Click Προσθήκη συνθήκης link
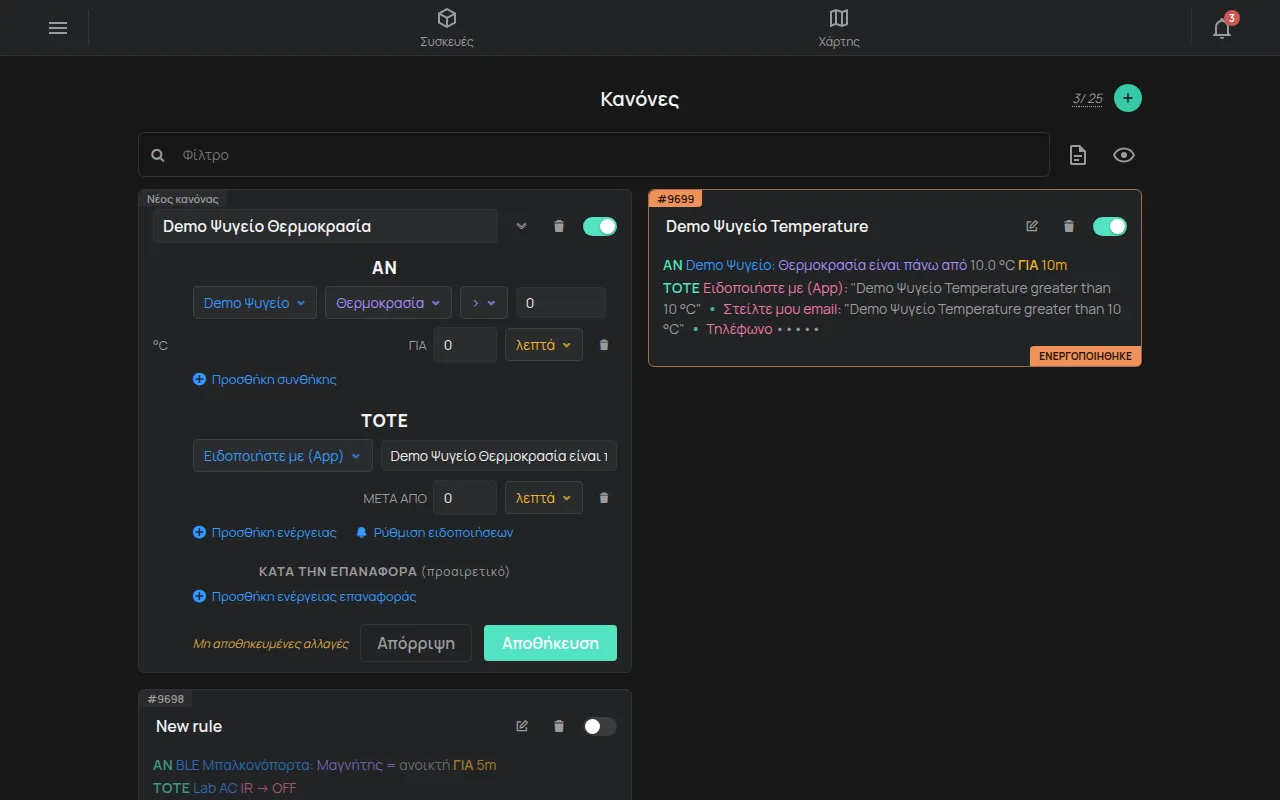This screenshot has height=800, width=1280. [265, 380]
